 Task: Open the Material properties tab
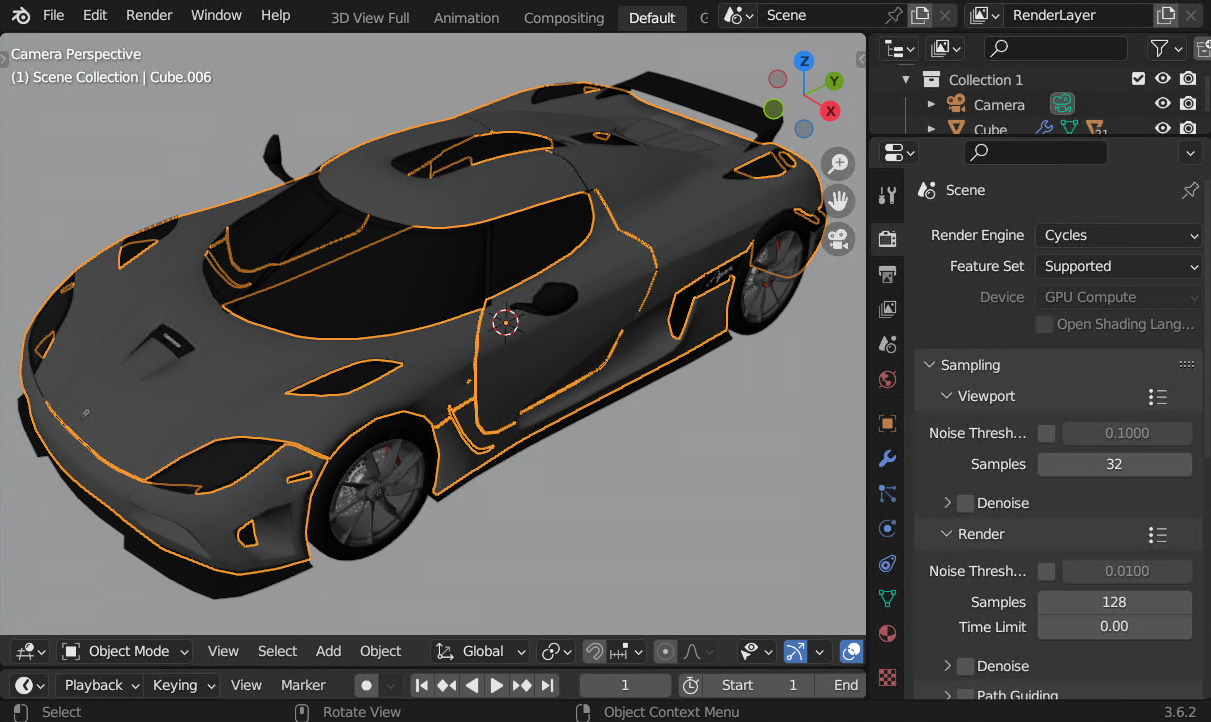[887, 633]
